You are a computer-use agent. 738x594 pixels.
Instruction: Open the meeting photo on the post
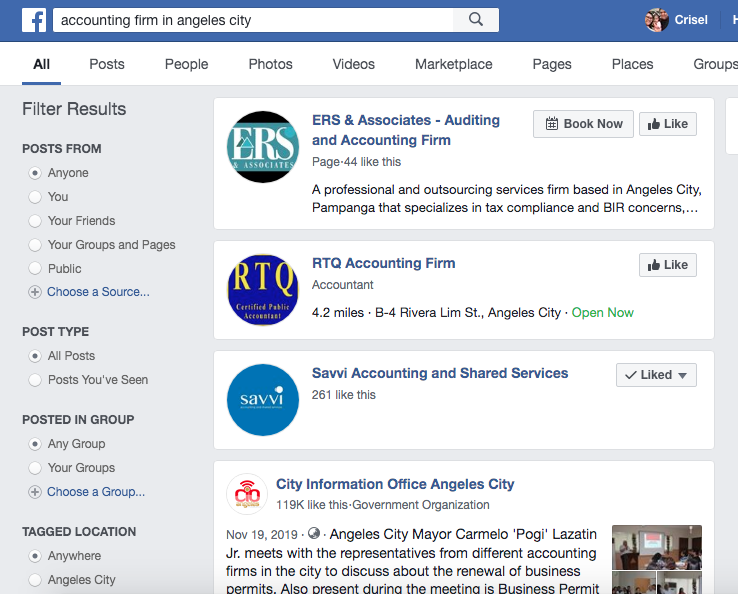point(657,547)
